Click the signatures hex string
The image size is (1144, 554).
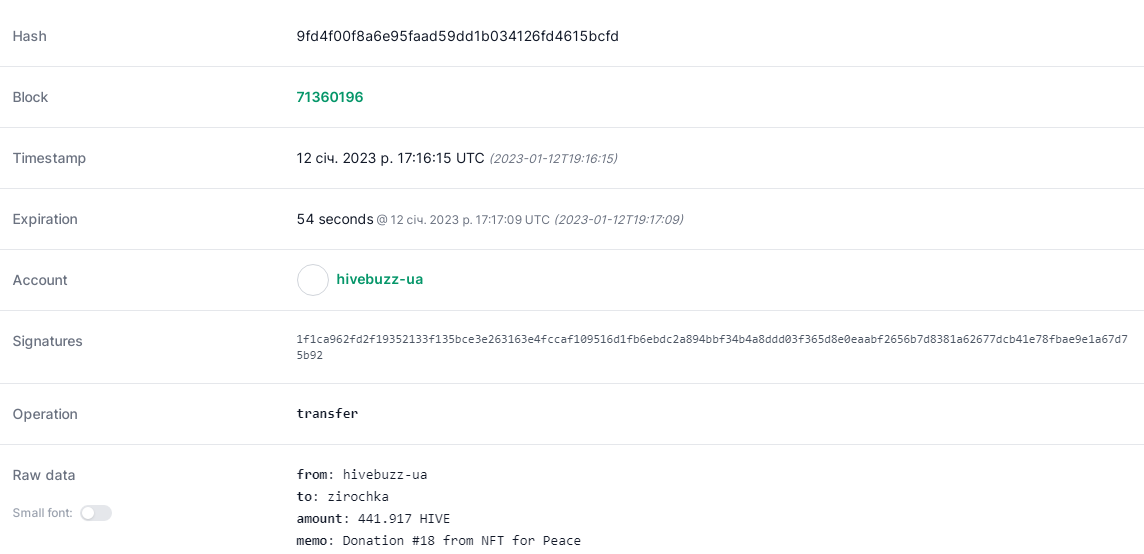(711, 347)
